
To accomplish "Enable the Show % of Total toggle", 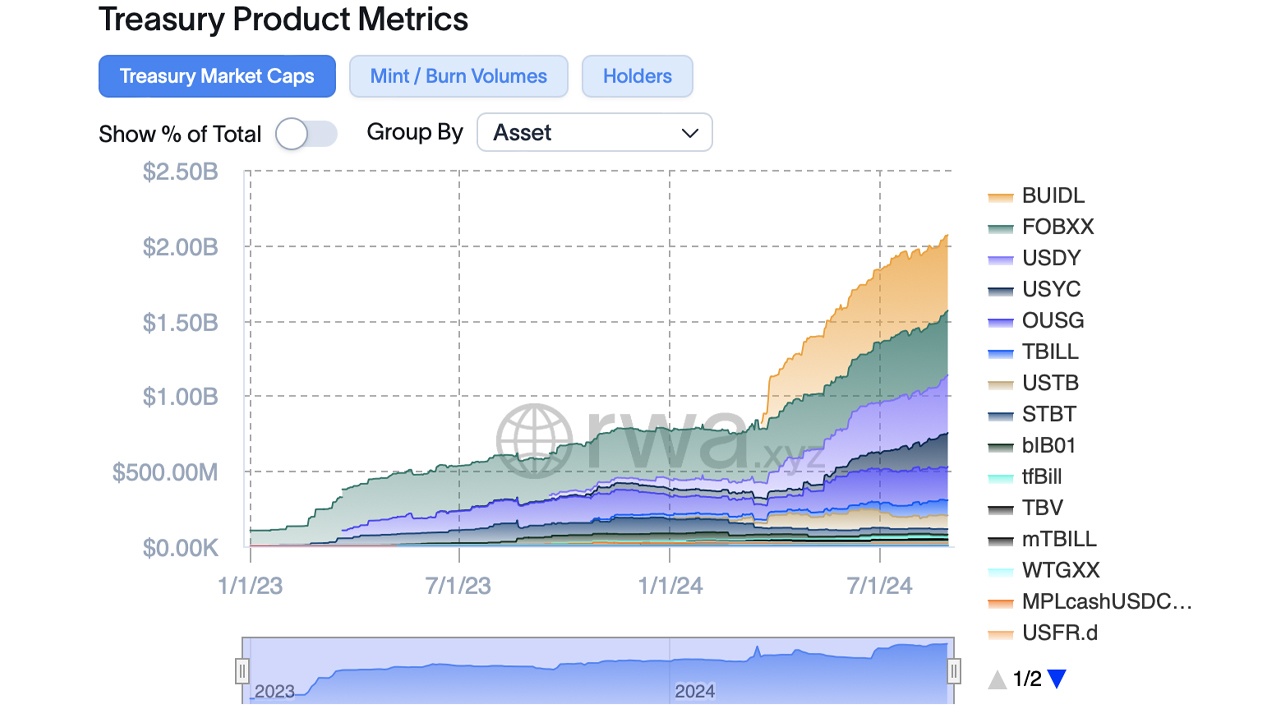I will pyautogui.click(x=306, y=133).
